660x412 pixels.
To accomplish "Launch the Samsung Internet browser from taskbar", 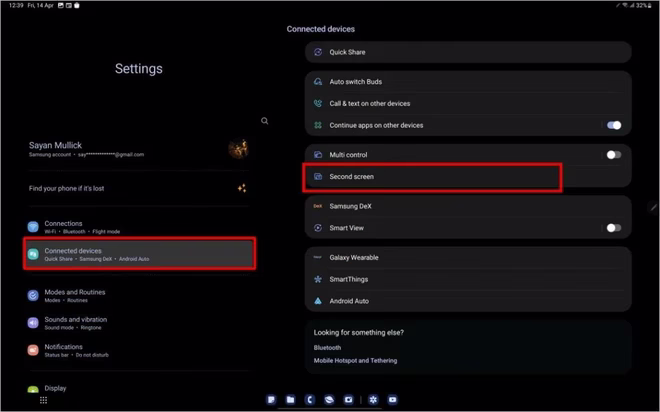I will 329,400.
